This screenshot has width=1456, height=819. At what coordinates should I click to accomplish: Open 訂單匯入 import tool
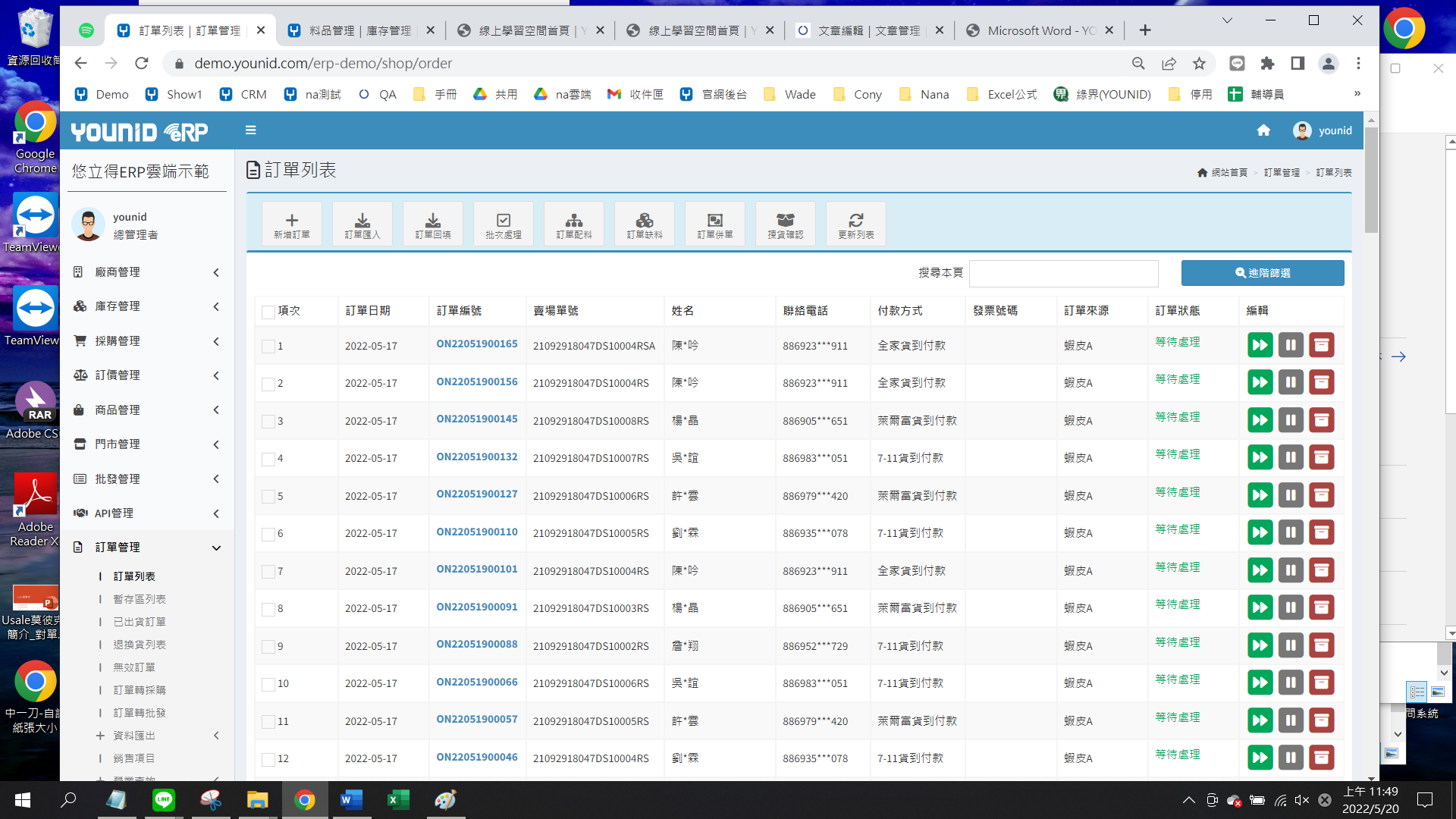(362, 221)
